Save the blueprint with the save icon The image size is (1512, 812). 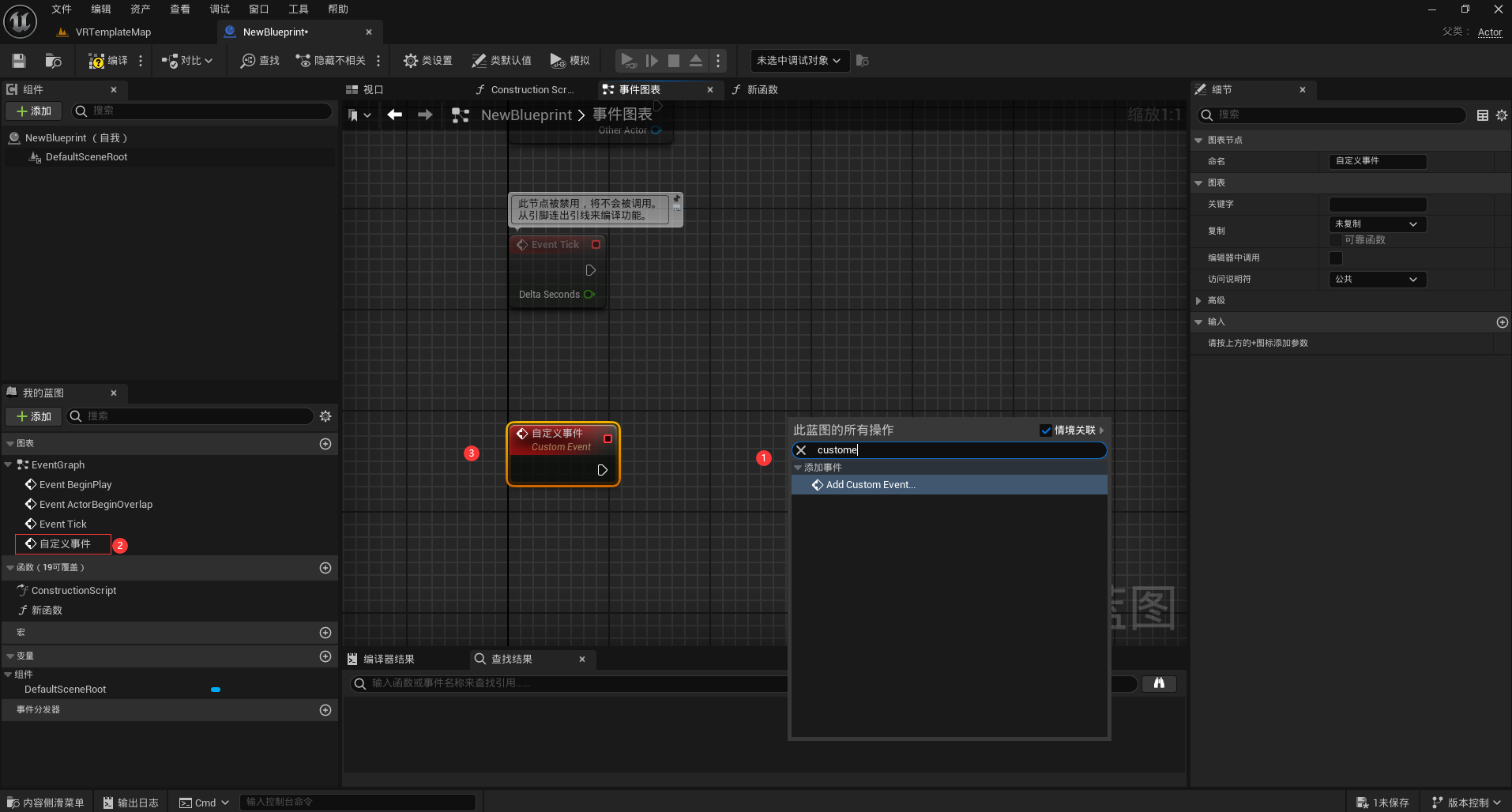tap(18, 61)
